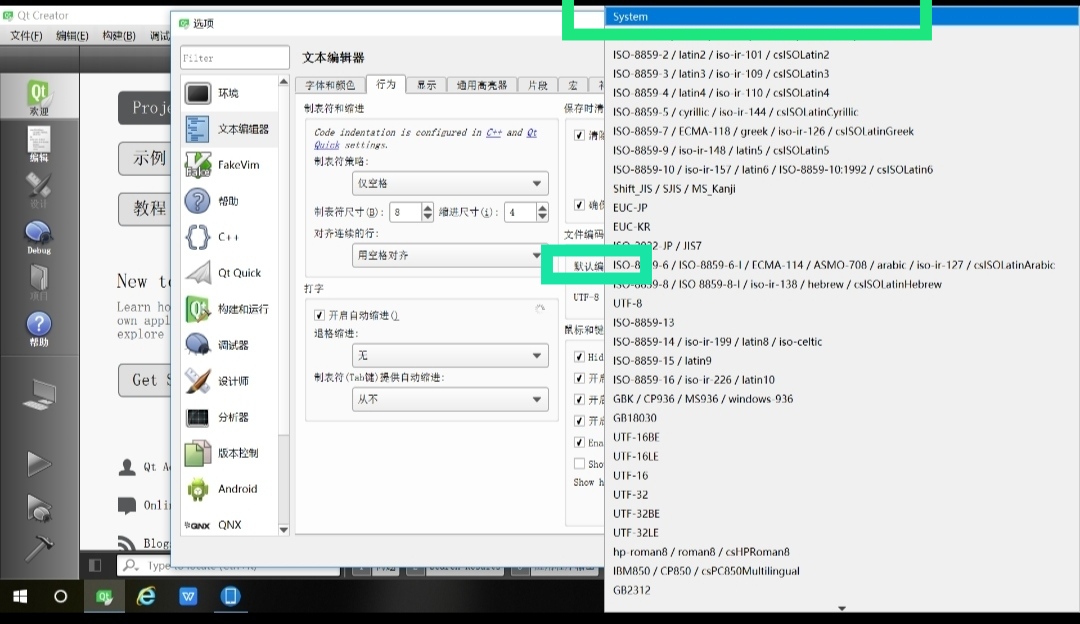Switch to the Behavior tab
The height and width of the screenshot is (624, 1080).
[386, 84]
